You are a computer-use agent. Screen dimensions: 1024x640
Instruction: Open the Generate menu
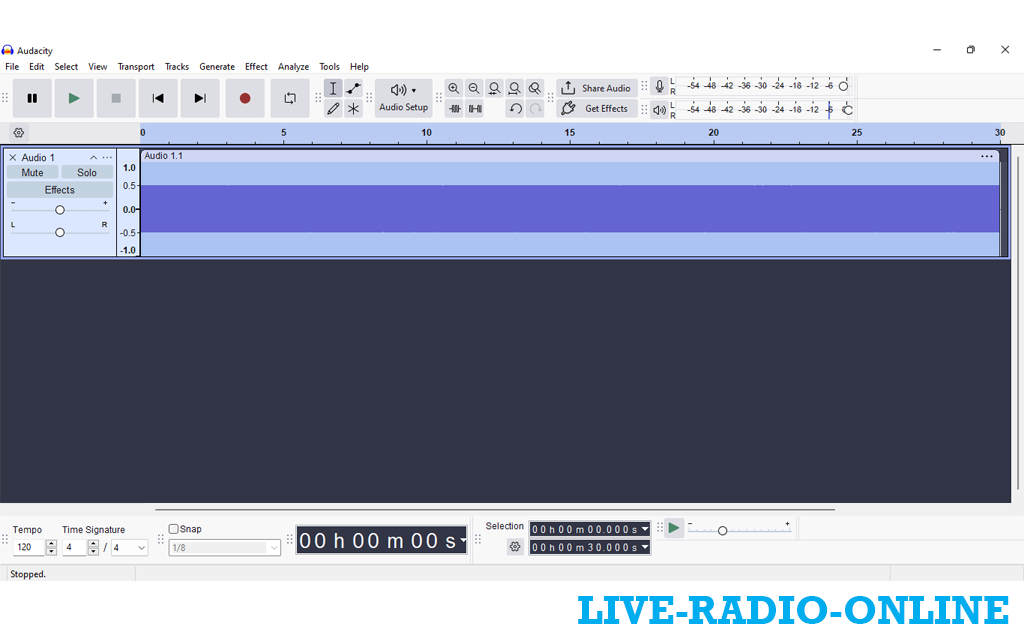[x=217, y=67]
